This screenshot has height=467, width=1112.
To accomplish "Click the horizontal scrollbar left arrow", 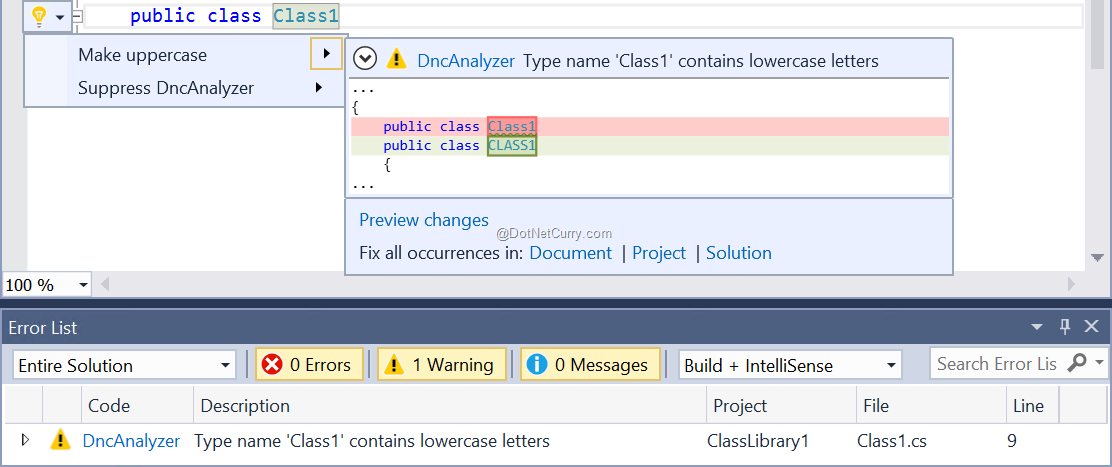I will (104, 285).
